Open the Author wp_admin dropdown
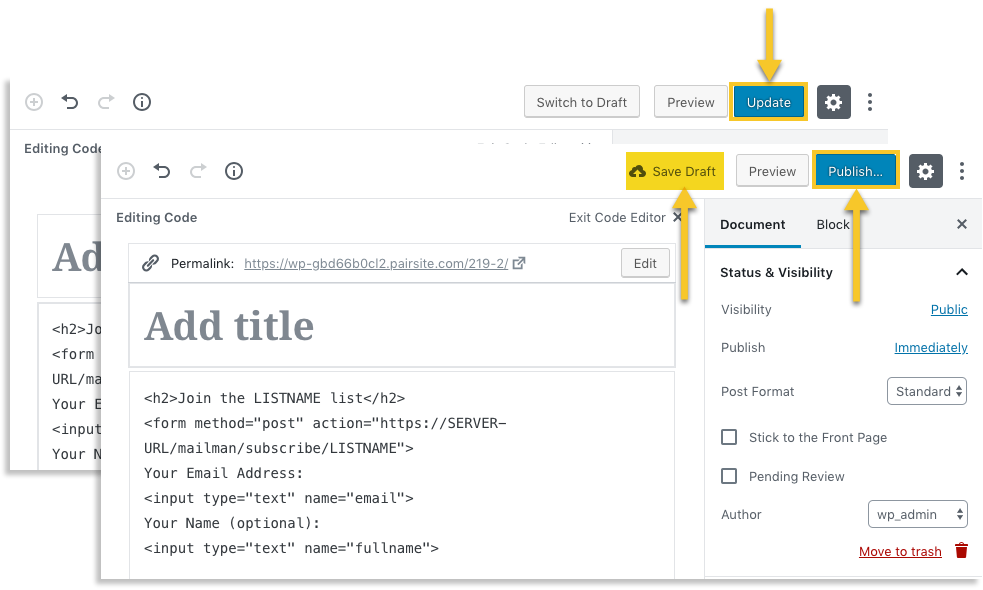 coord(917,514)
